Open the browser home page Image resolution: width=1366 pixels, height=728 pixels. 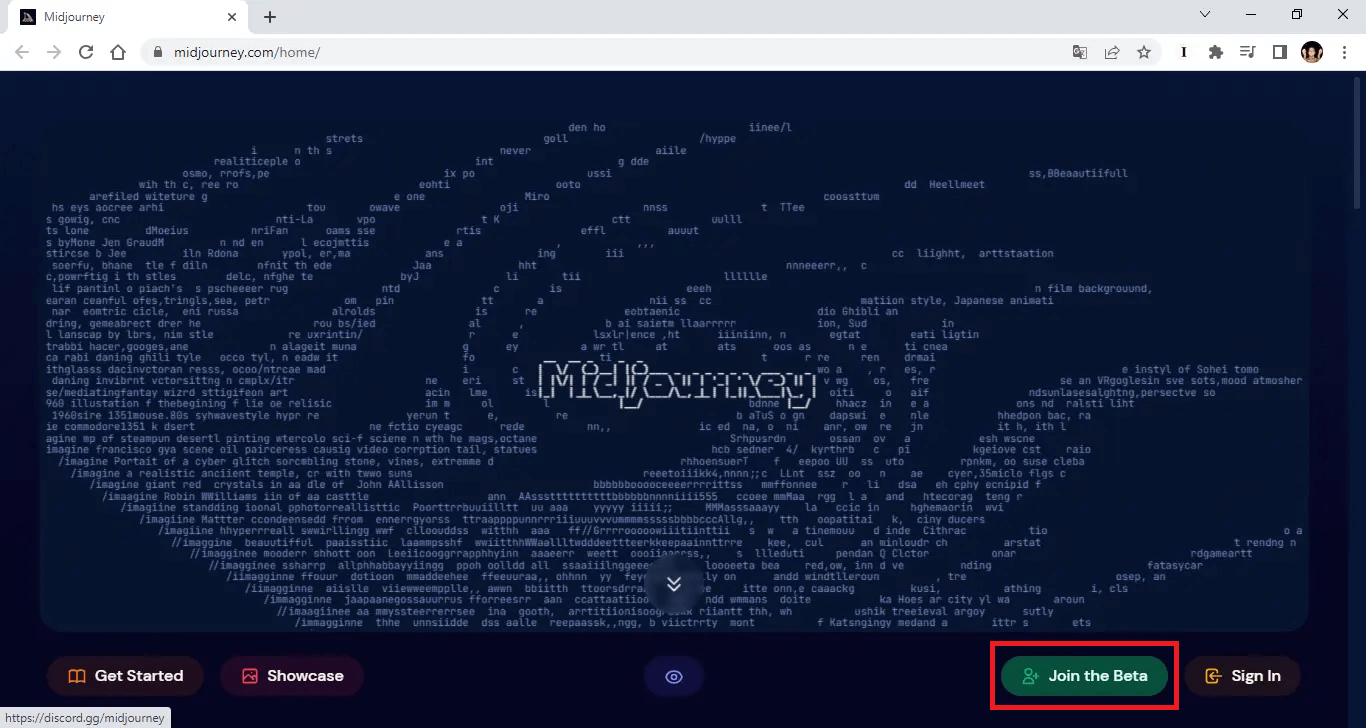tap(118, 52)
